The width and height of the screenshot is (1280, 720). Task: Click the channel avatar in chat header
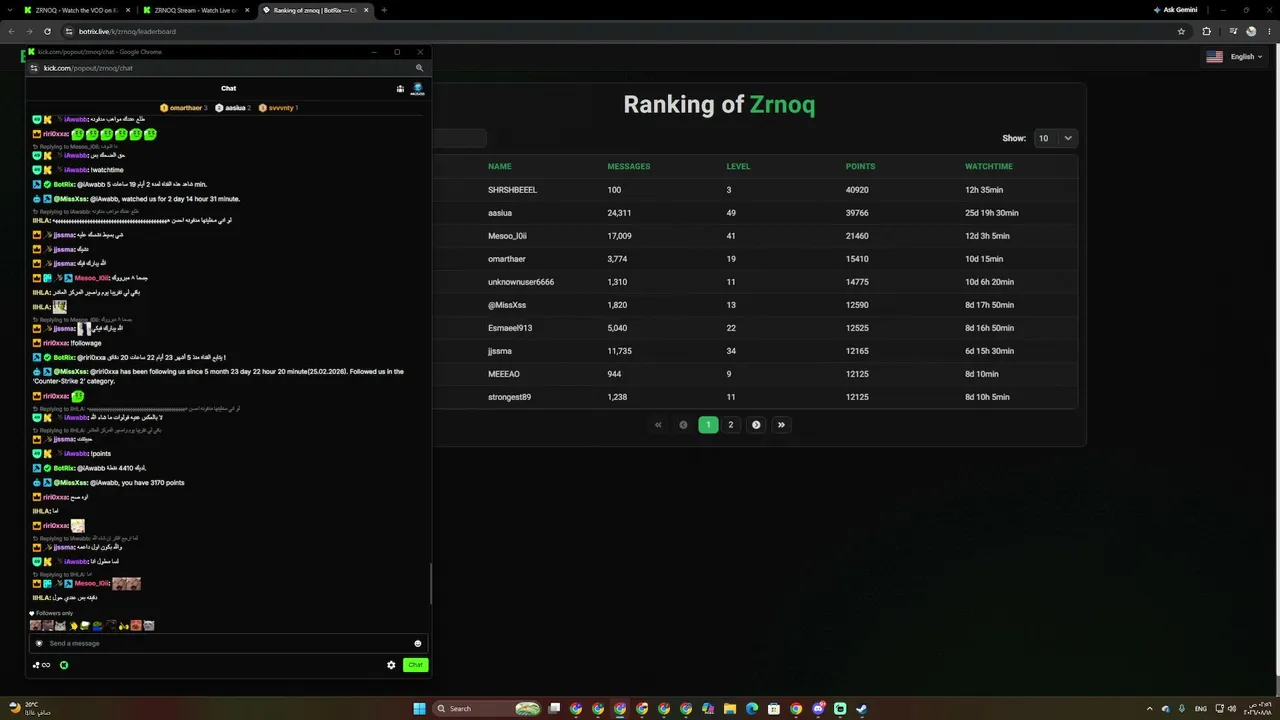418,88
